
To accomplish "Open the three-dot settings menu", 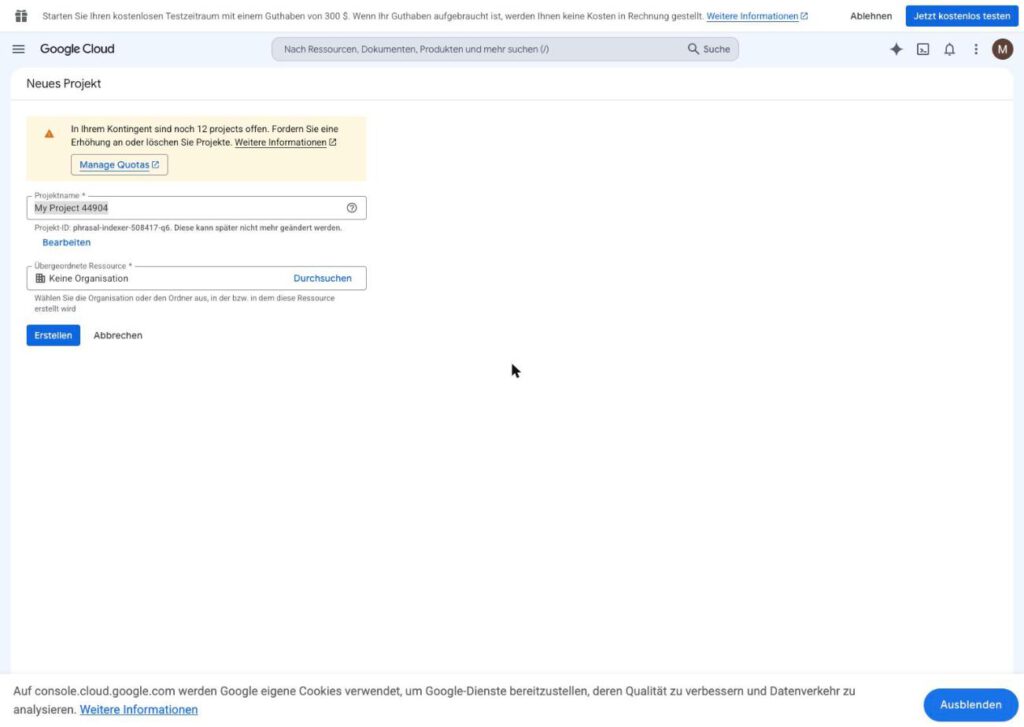I will (x=976, y=49).
